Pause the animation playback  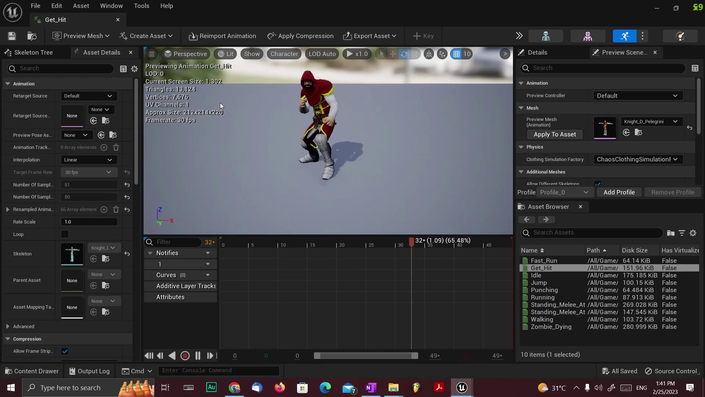[x=198, y=356]
